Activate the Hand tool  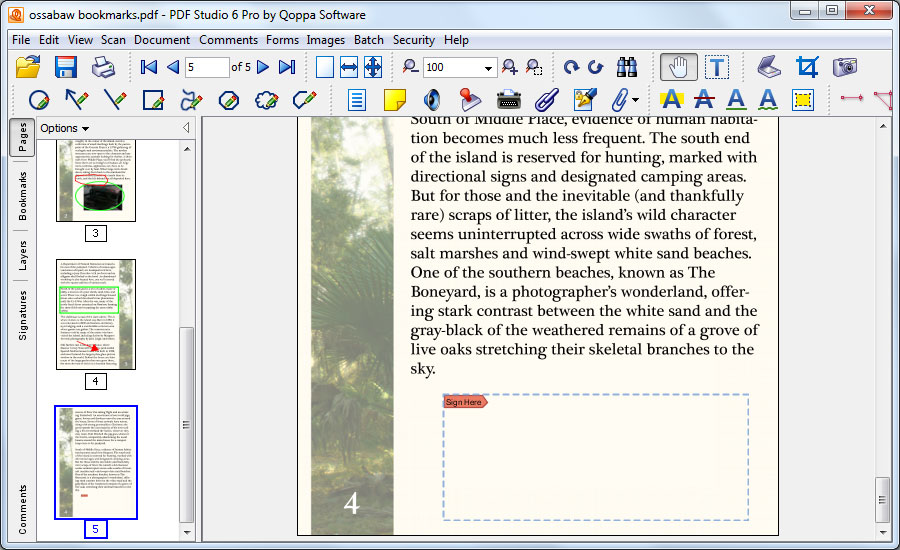679,67
